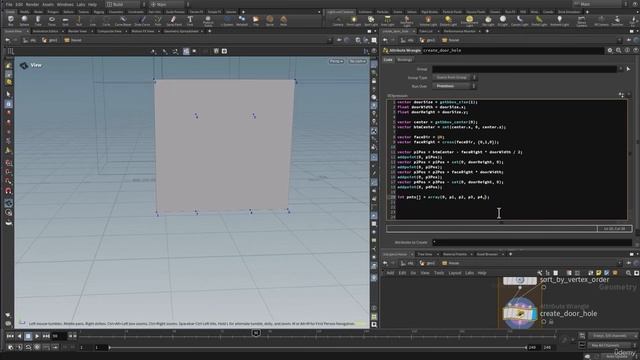Viewport: 640px width, 360px height.
Task: Open the node info icon in parameters
Action: pyautogui.click(x=627, y=50)
